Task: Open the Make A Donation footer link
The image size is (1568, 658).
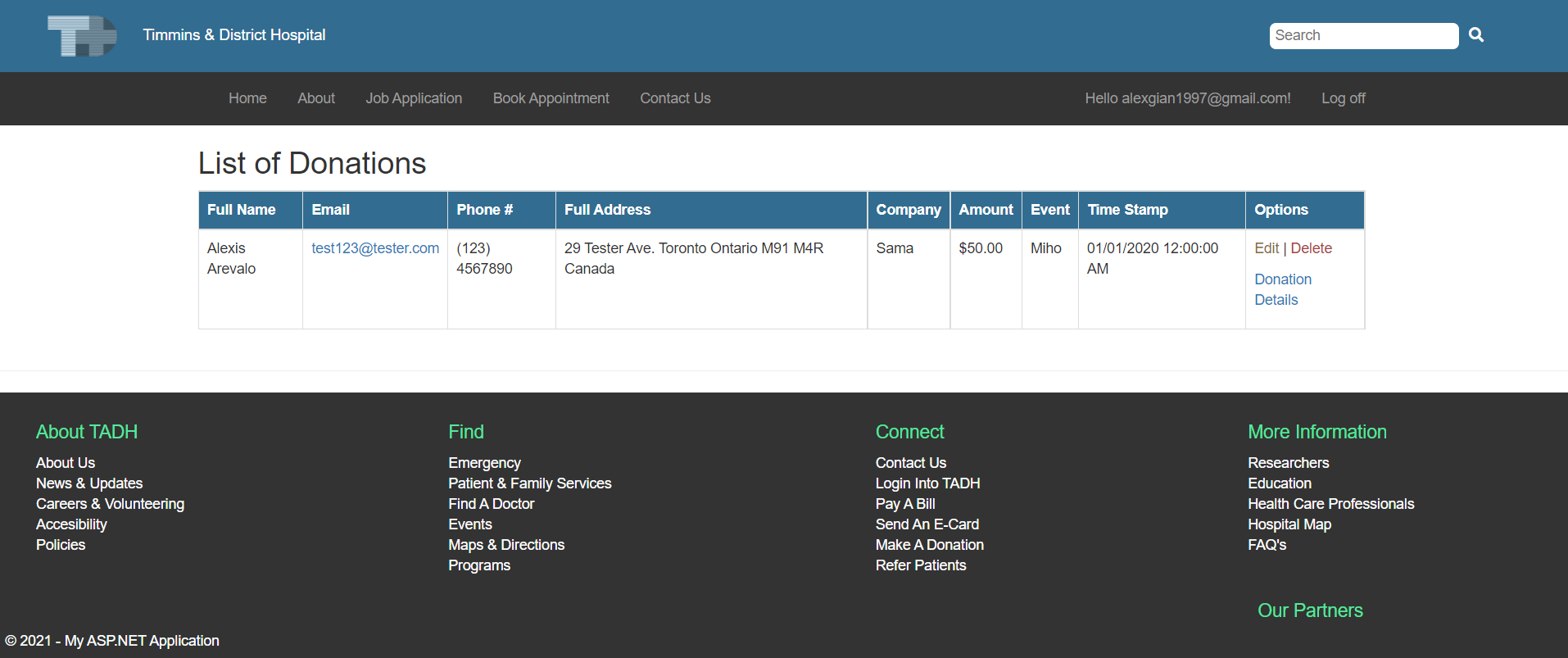Action: coord(929,545)
